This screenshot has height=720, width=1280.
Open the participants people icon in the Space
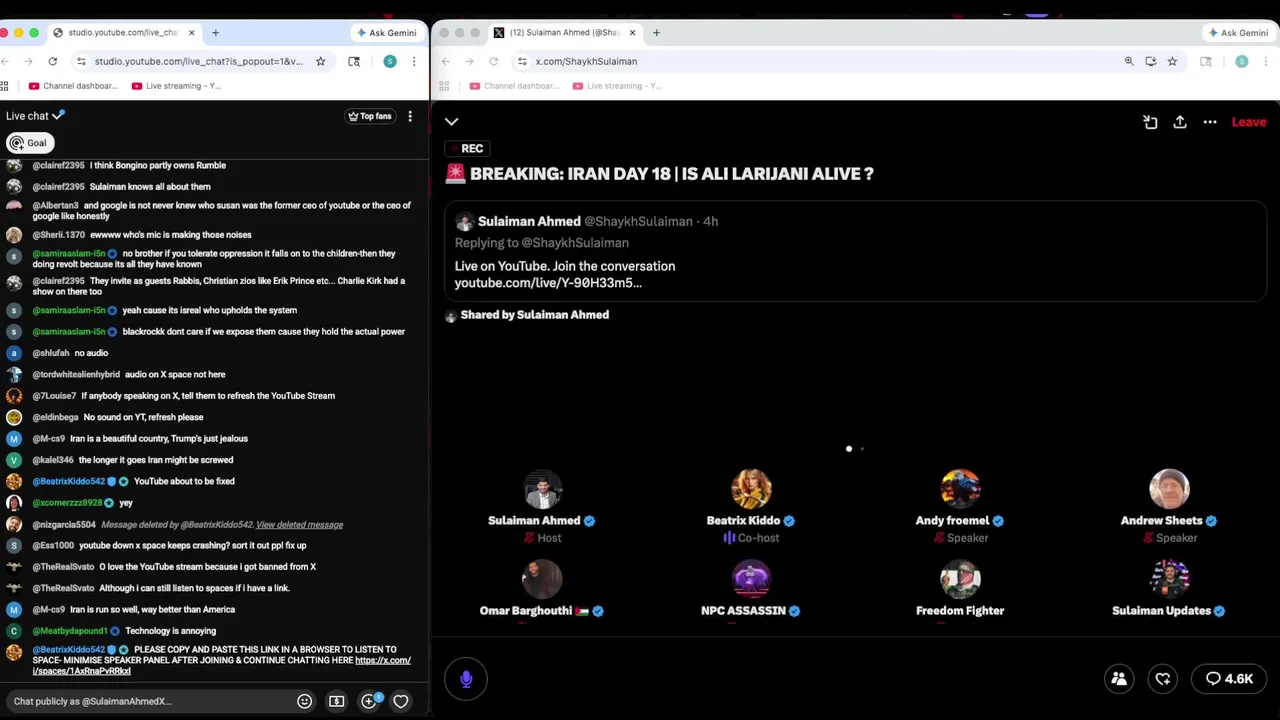[1119, 679]
